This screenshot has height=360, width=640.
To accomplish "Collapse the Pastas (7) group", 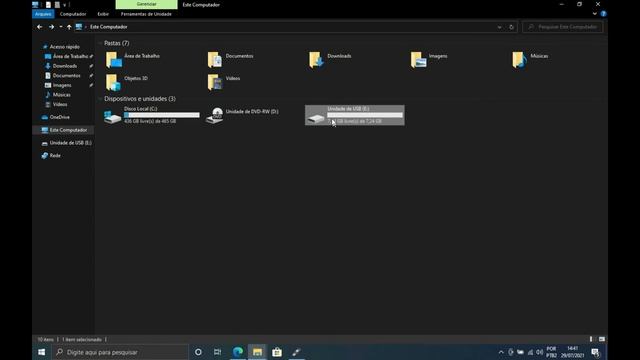I will click(100, 43).
